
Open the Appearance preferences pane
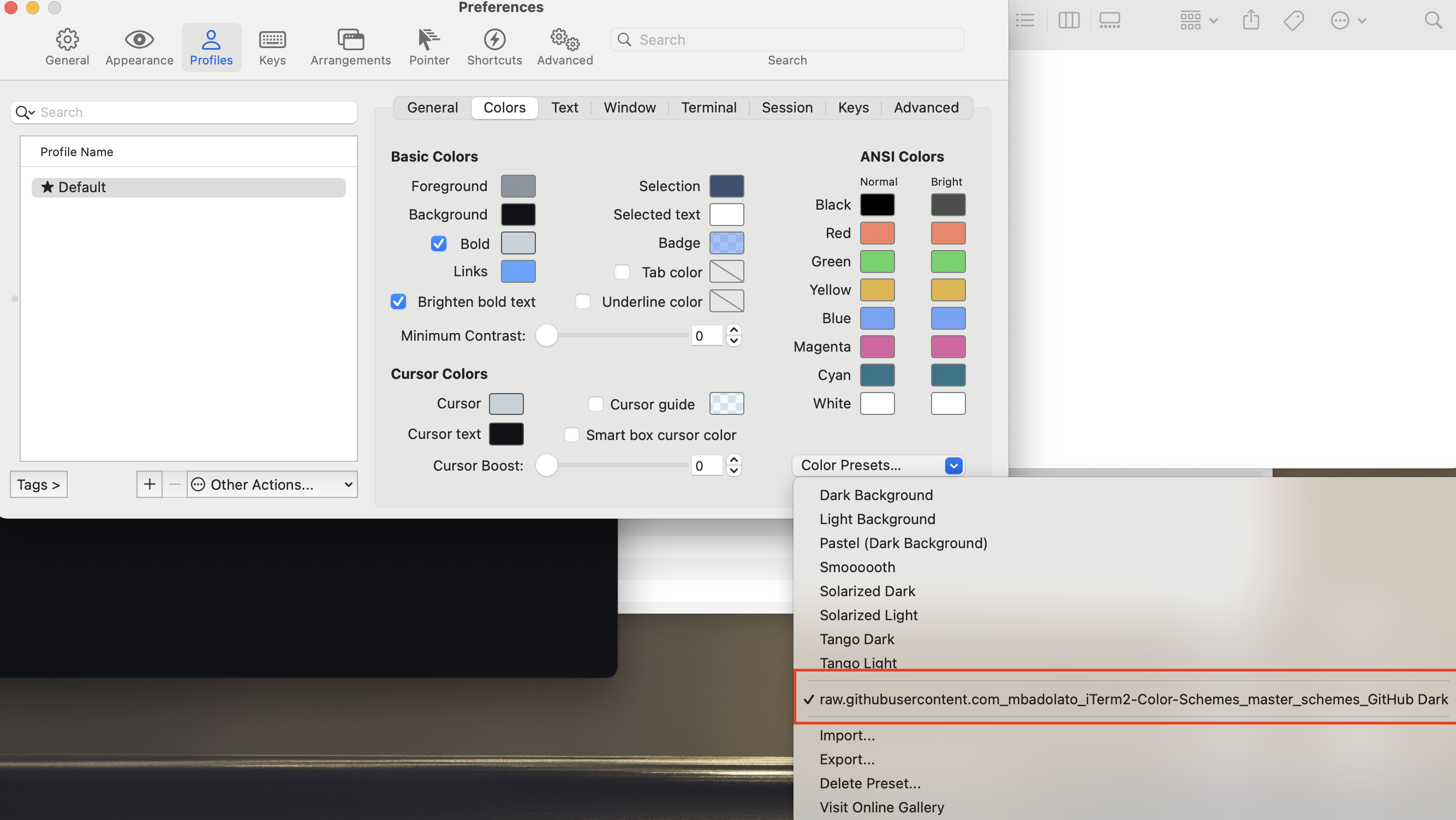coord(139,47)
